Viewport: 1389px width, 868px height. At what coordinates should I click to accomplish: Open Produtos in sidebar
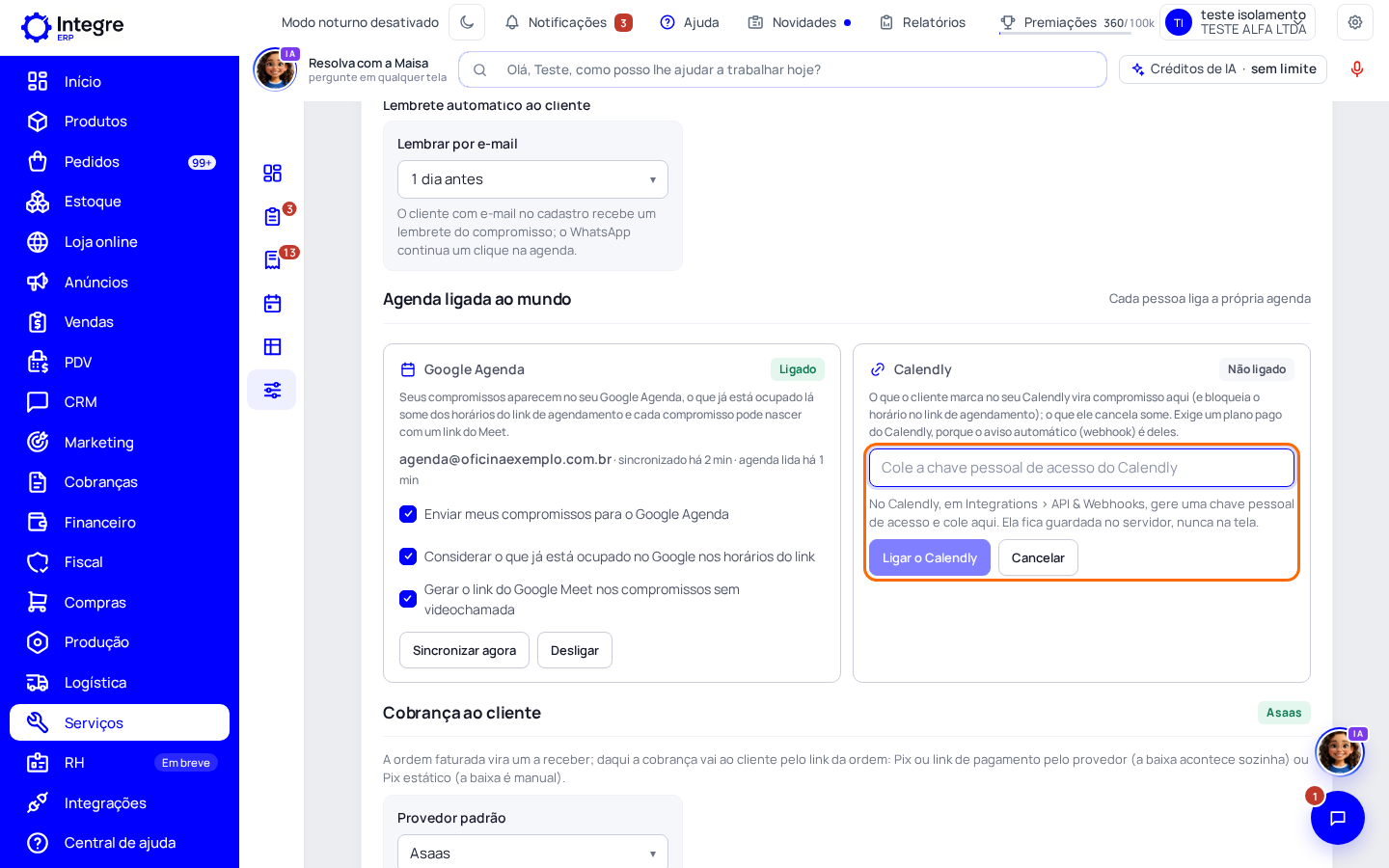click(120, 122)
